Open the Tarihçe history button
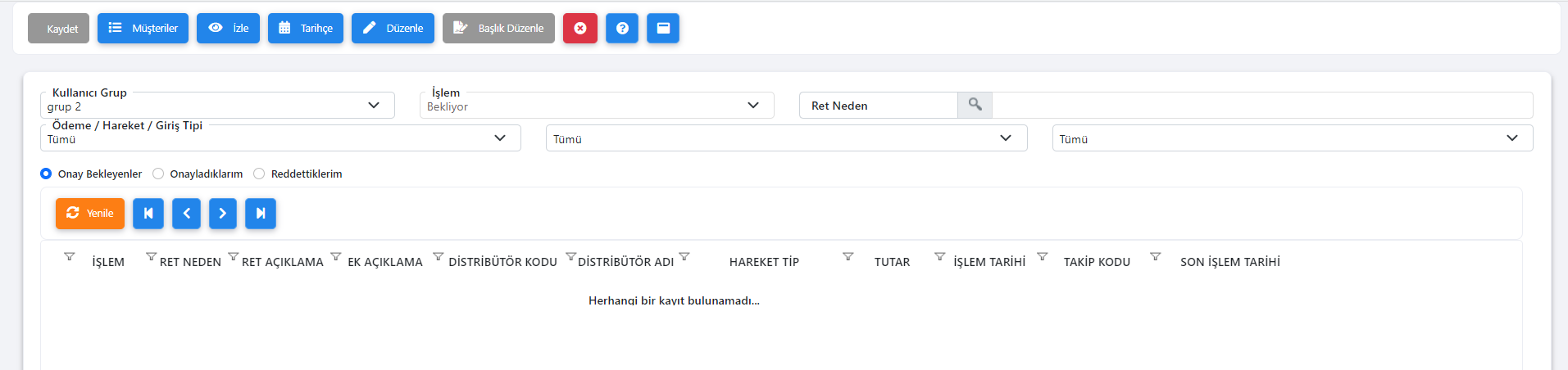1568x370 pixels. click(306, 28)
